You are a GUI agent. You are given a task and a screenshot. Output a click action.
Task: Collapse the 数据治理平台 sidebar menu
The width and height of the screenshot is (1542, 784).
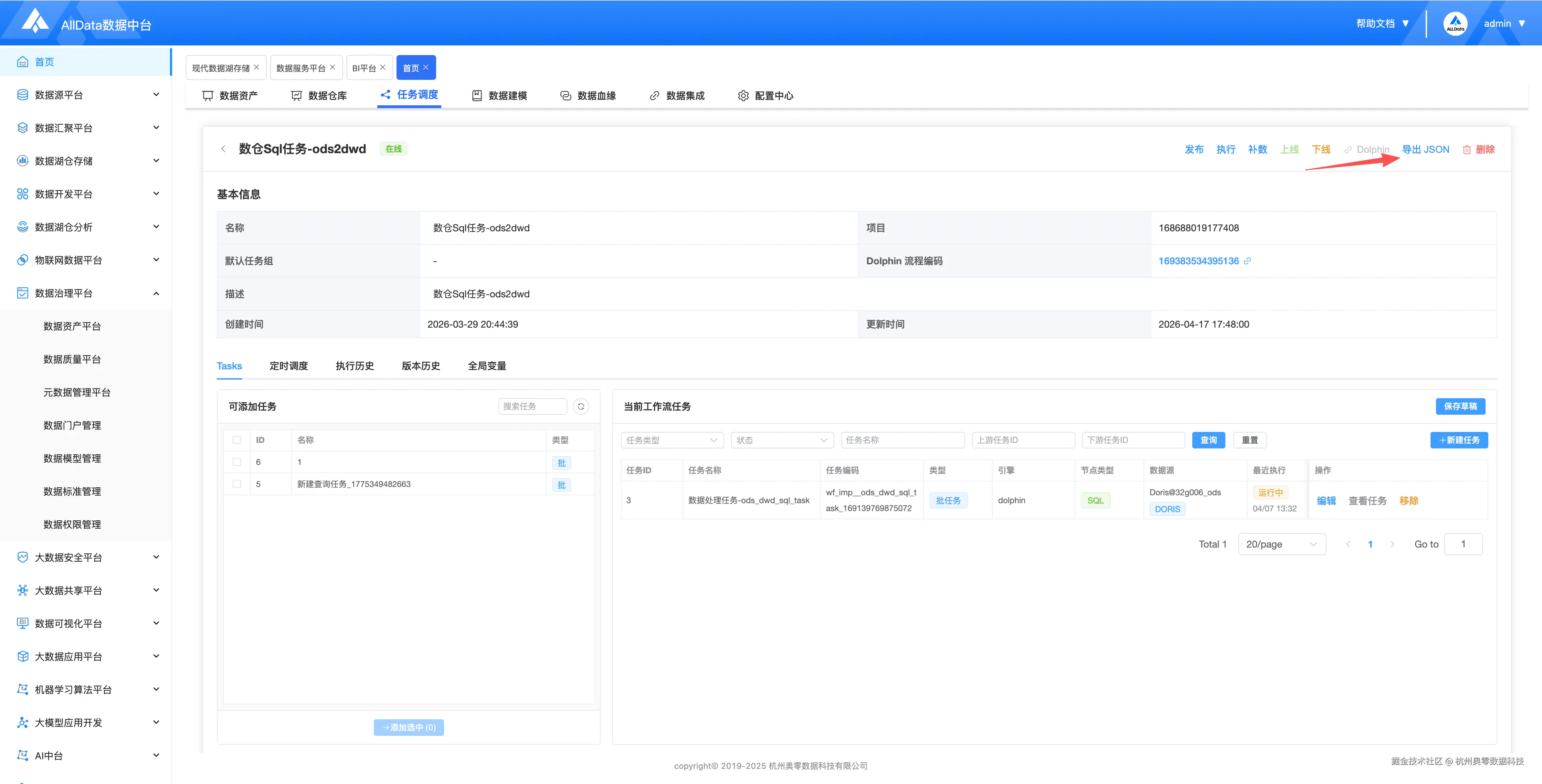pyautogui.click(x=156, y=293)
